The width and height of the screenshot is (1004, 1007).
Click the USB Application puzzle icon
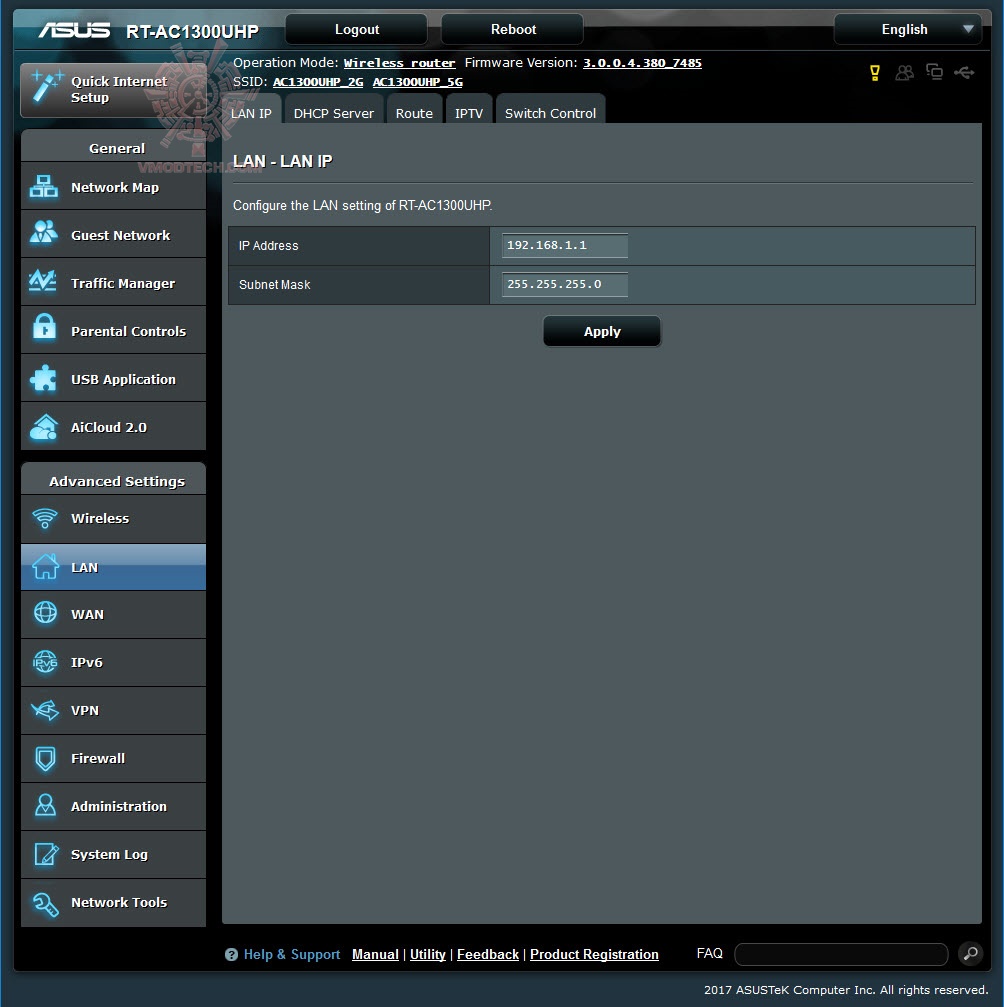[x=43, y=378]
